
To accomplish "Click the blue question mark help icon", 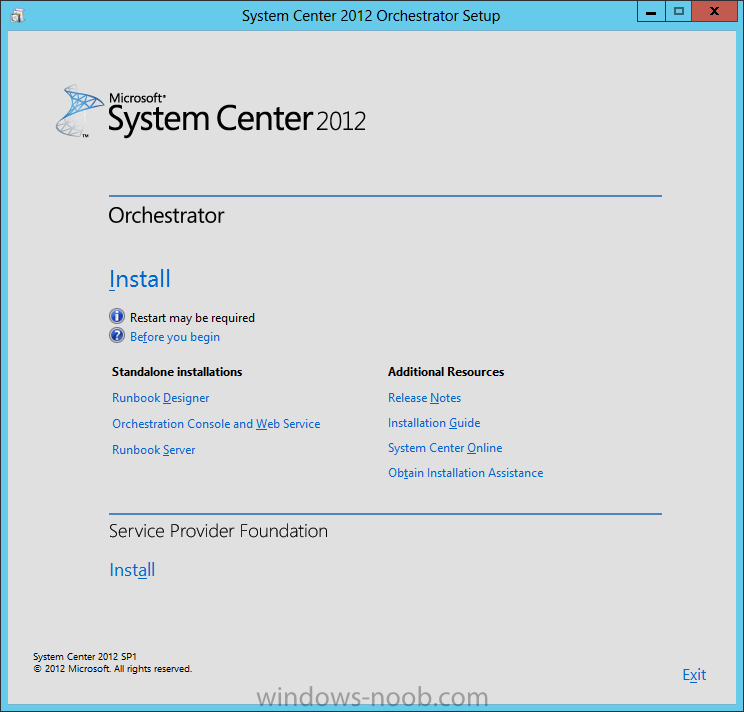I will (117, 335).
